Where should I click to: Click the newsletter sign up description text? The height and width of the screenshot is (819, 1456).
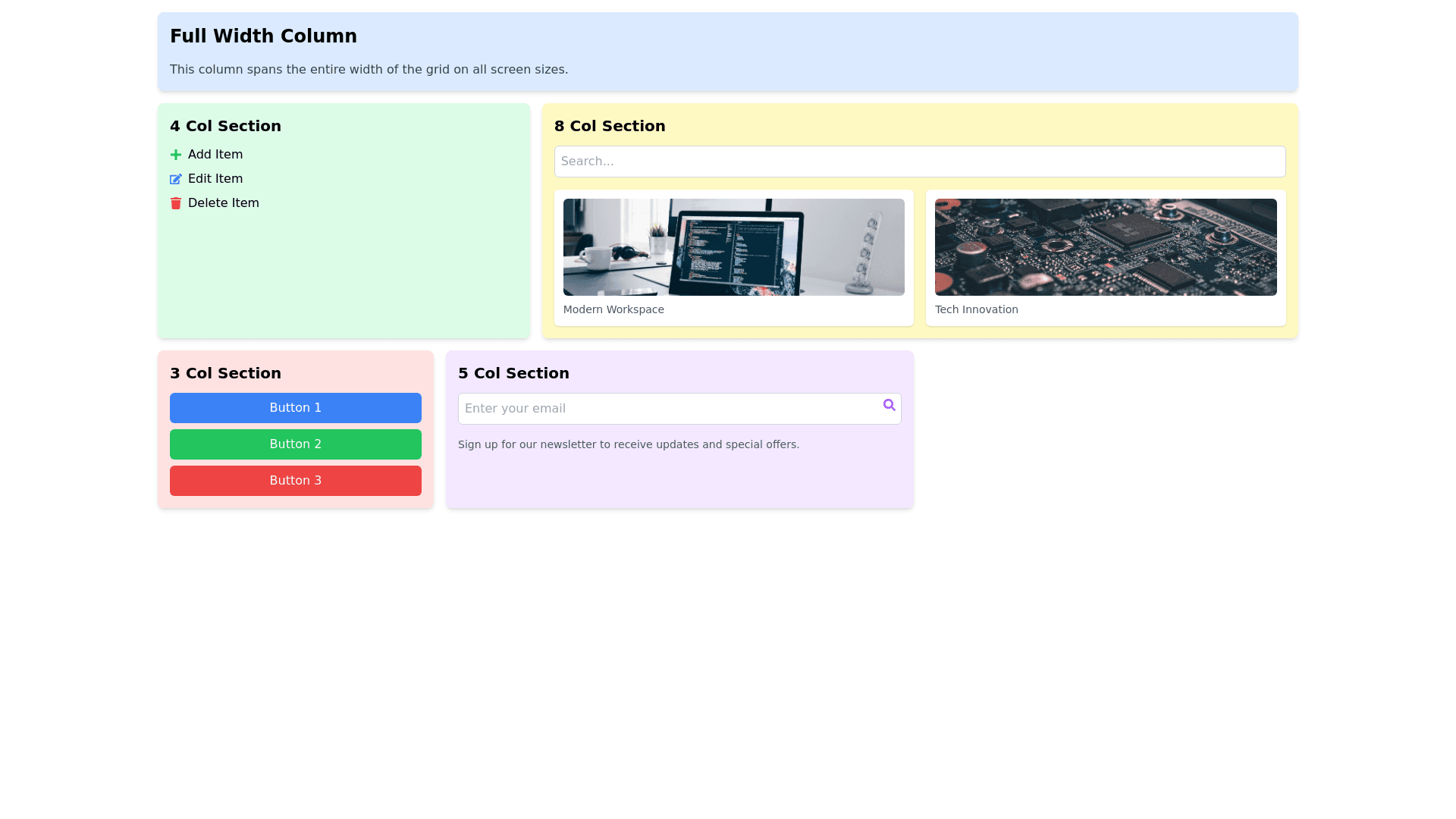point(629,444)
